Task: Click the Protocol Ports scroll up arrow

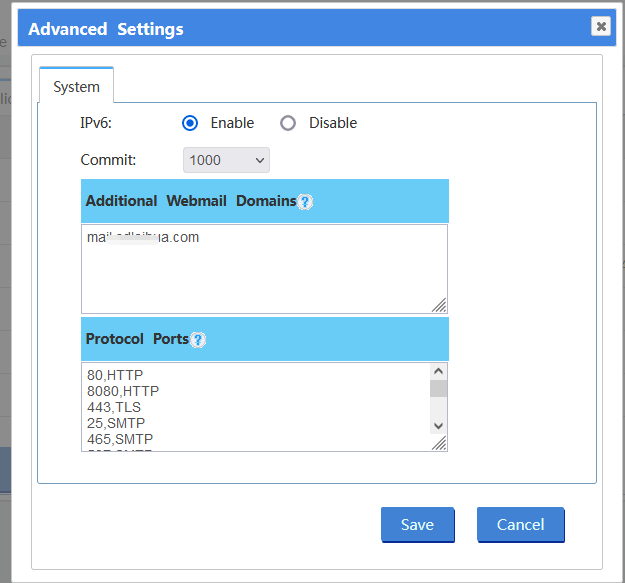Action: click(x=438, y=371)
